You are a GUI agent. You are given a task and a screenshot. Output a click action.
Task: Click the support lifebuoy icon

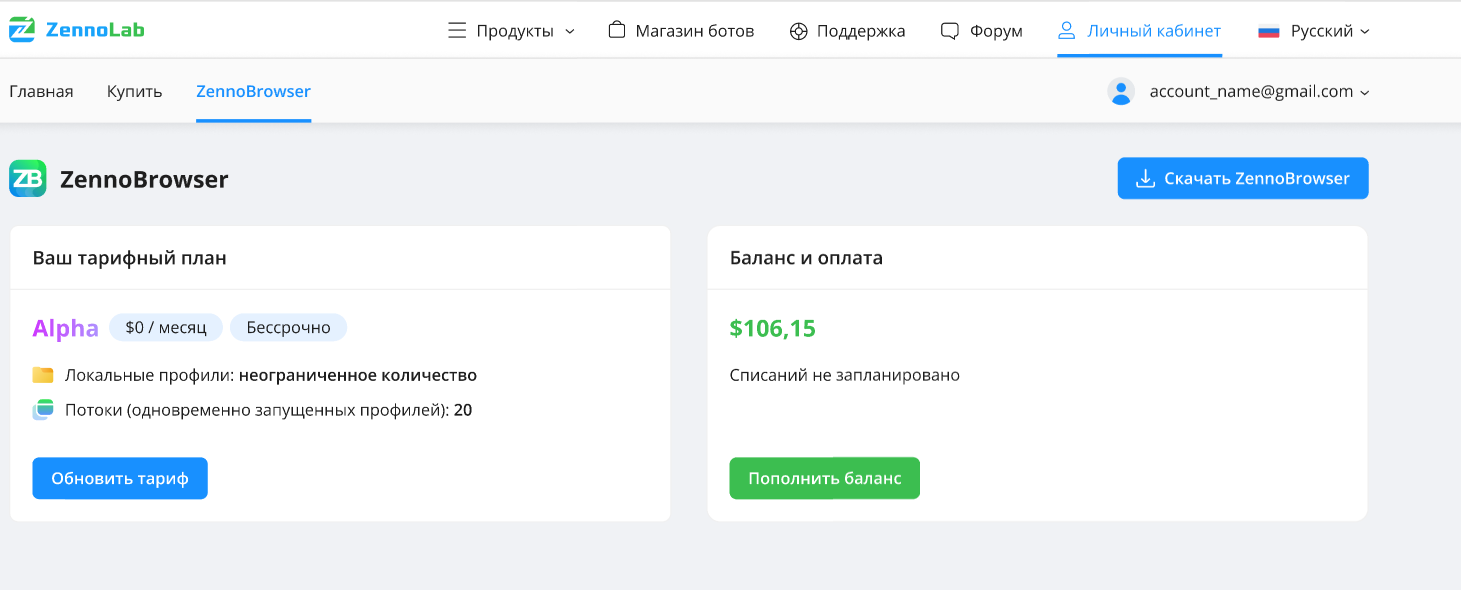tap(798, 31)
